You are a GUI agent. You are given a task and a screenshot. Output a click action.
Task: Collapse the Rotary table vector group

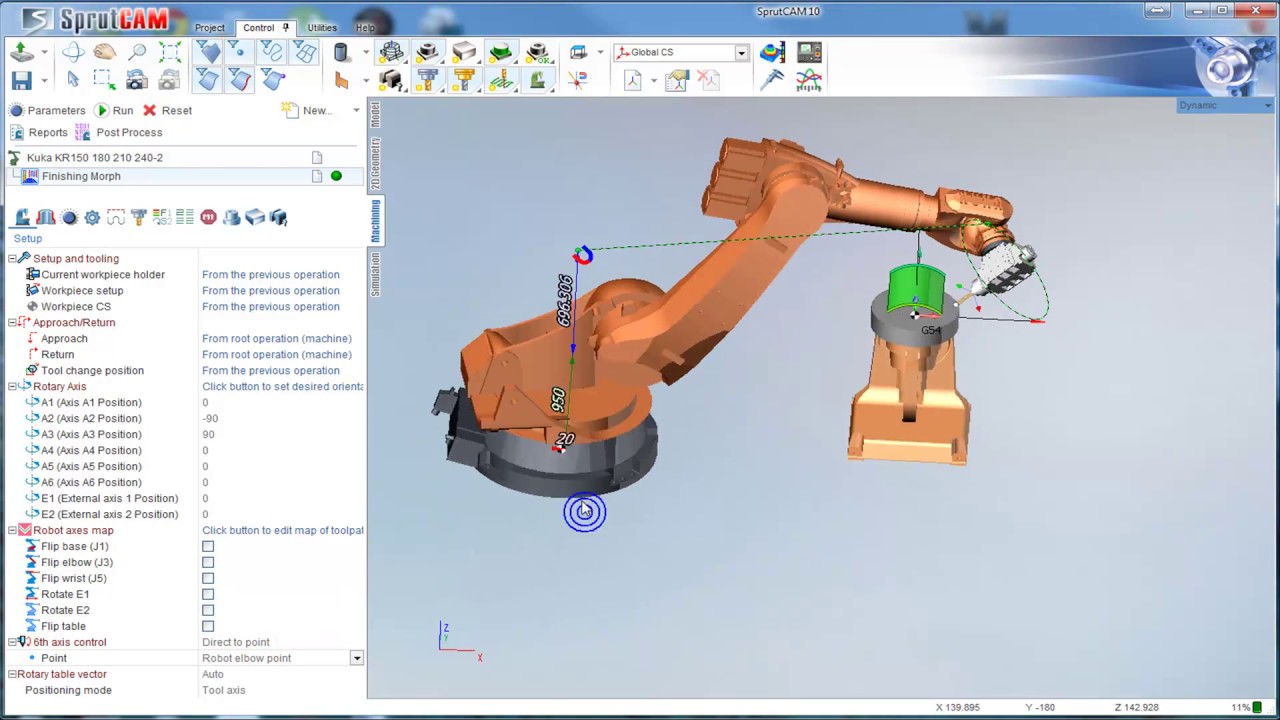tap(13, 674)
